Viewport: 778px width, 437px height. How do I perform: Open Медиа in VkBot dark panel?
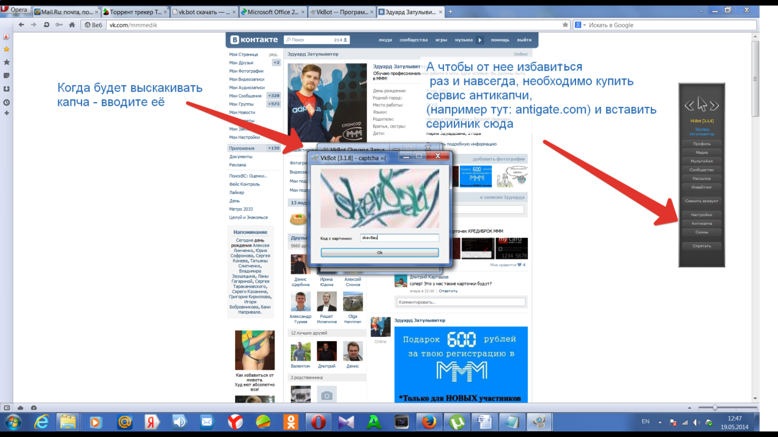[x=702, y=153]
